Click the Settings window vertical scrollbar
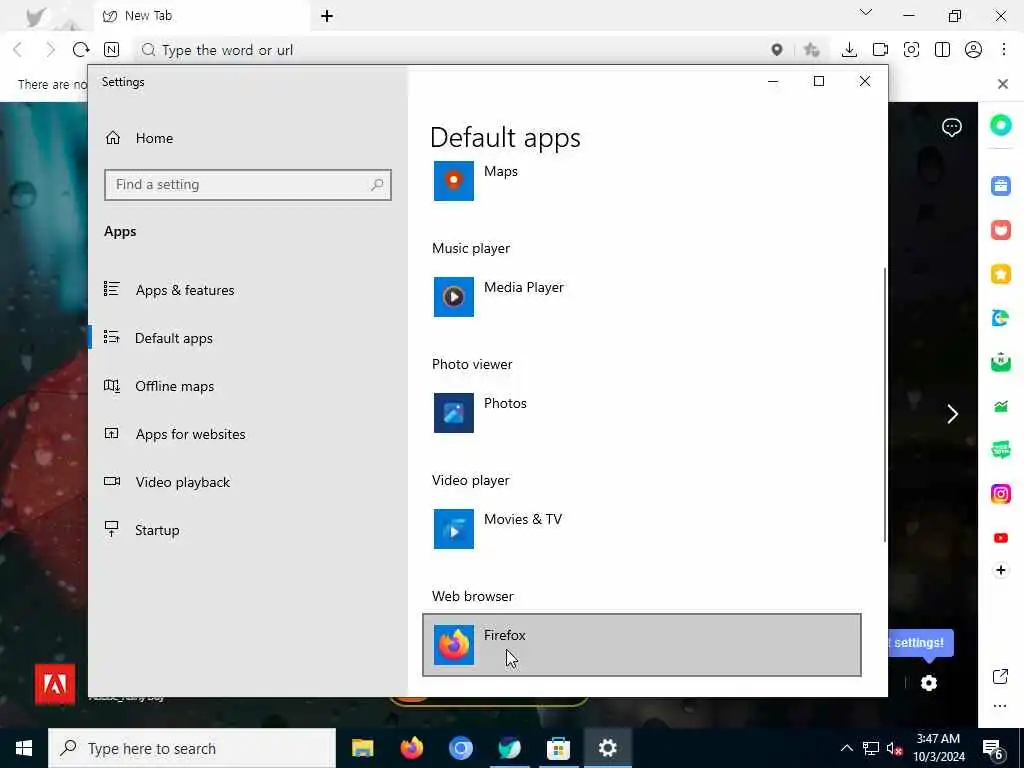1024x768 pixels. pos(884,404)
